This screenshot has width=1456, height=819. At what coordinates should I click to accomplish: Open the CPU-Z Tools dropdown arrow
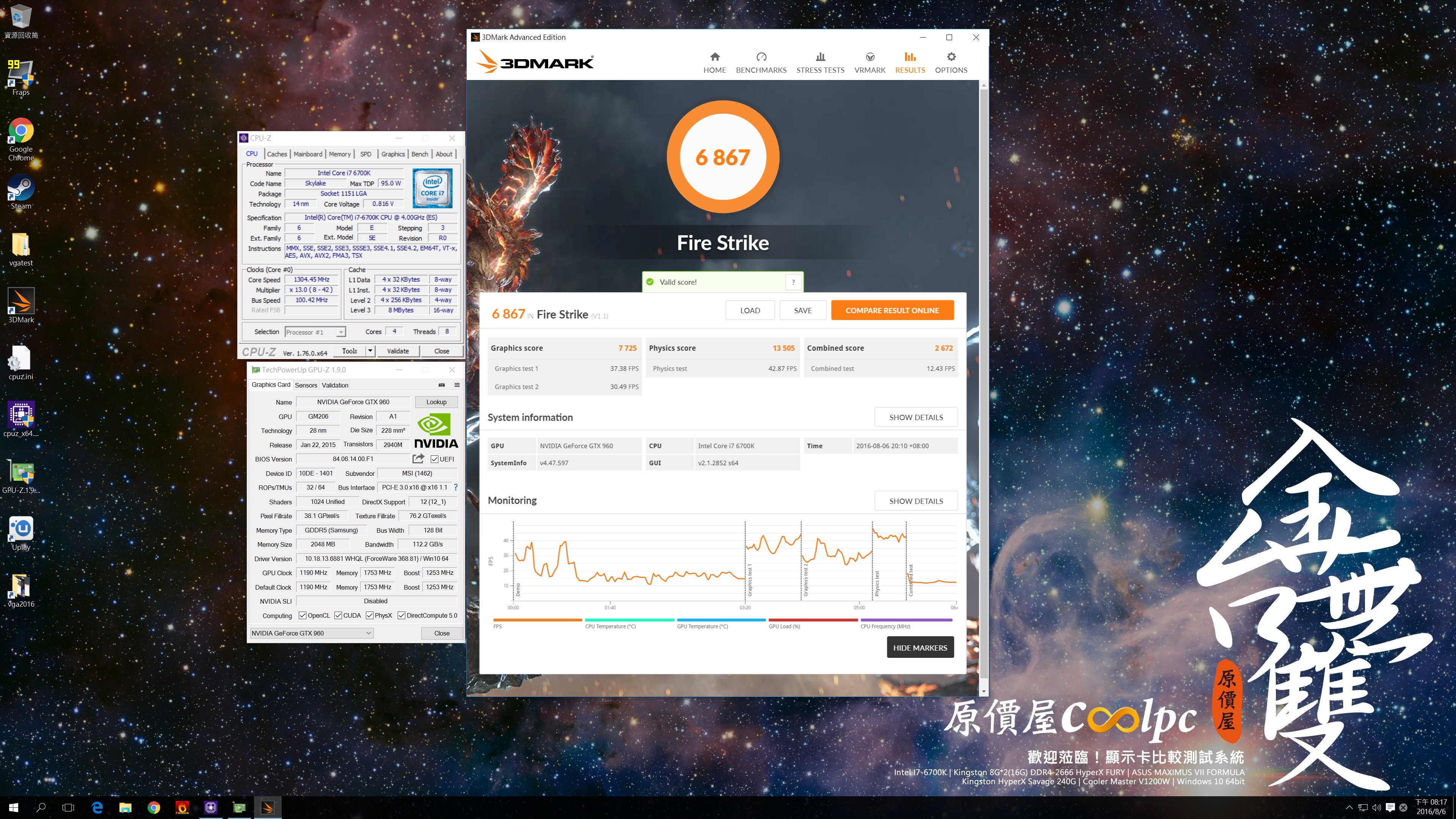(370, 351)
